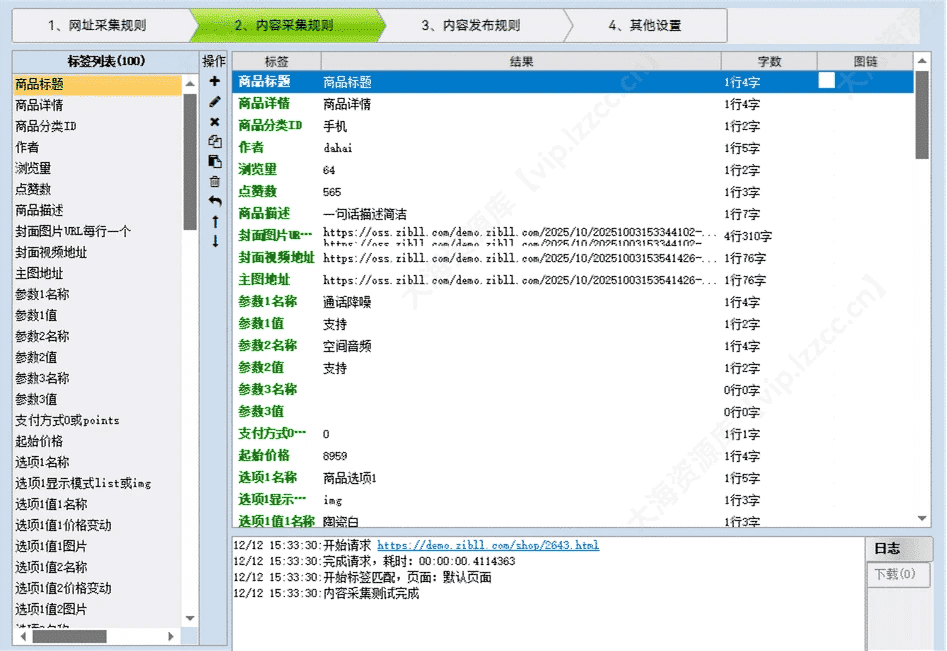Screen dimensions: 947x651
Task: Click the 标签 column header
Action: [x=277, y=61]
